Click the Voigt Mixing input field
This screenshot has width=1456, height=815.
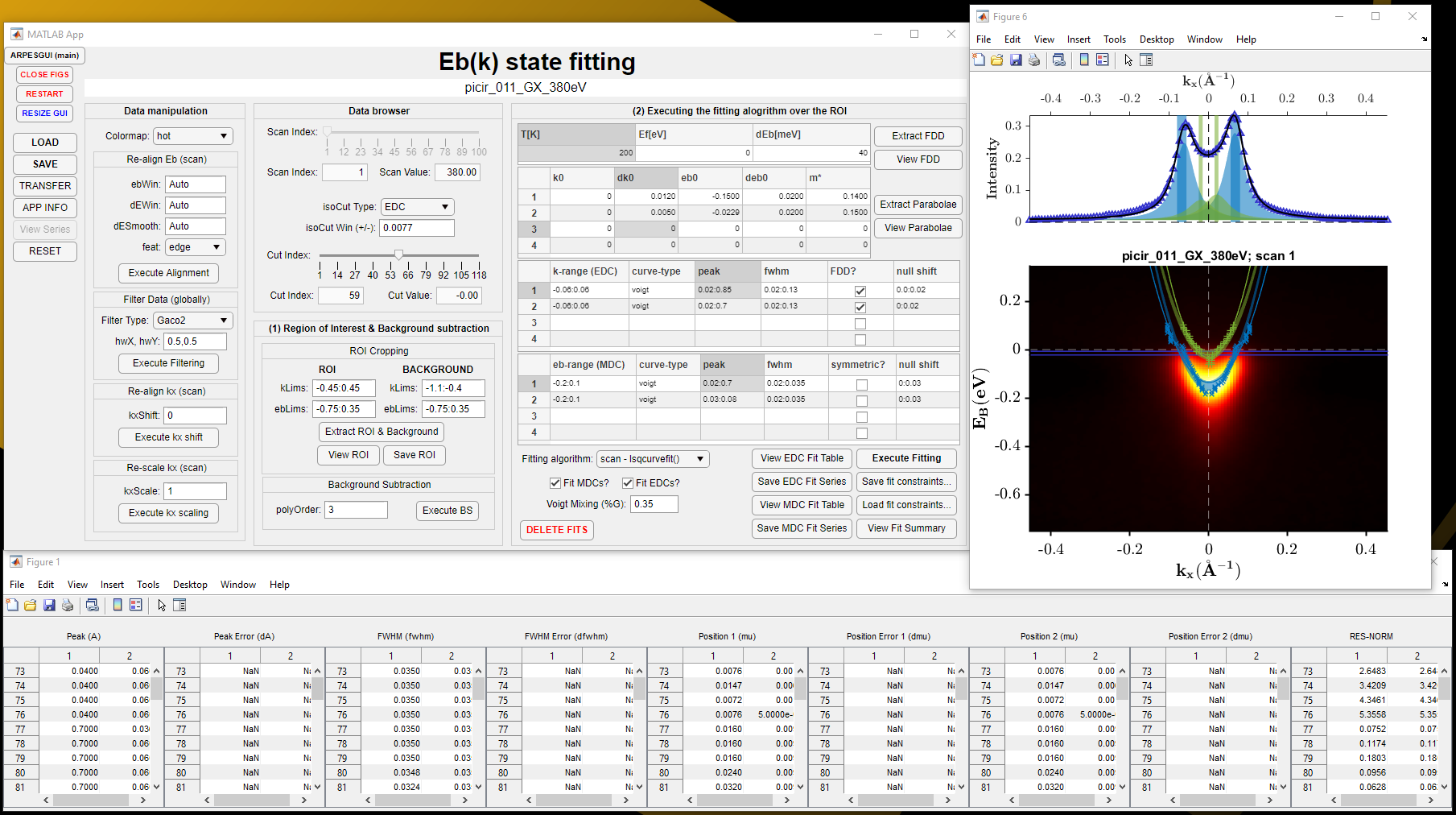(654, 504)
